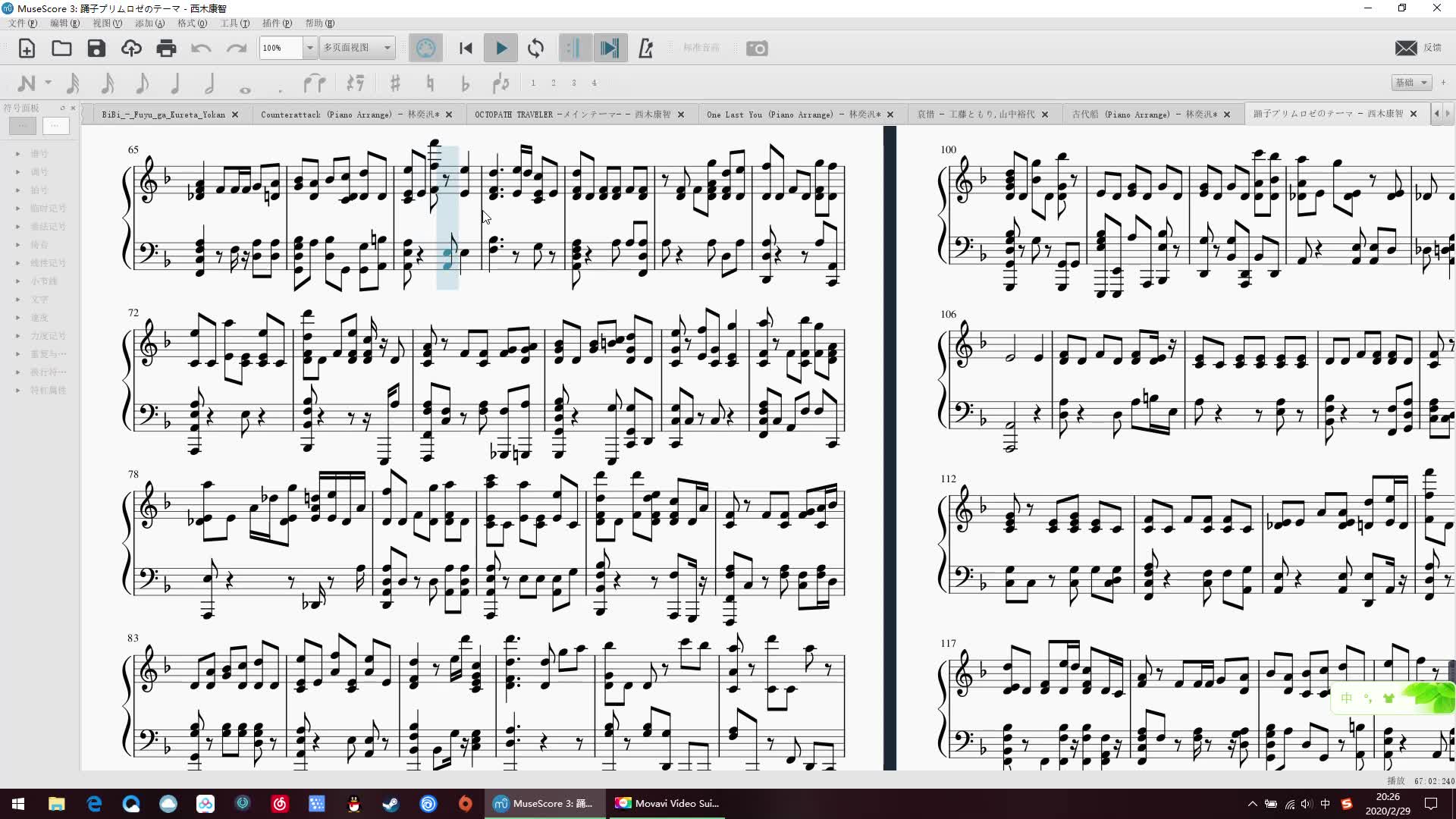Add a tie between notes
The width and height of the screenshot is (1456, 819).
click(x=314, y=83)
